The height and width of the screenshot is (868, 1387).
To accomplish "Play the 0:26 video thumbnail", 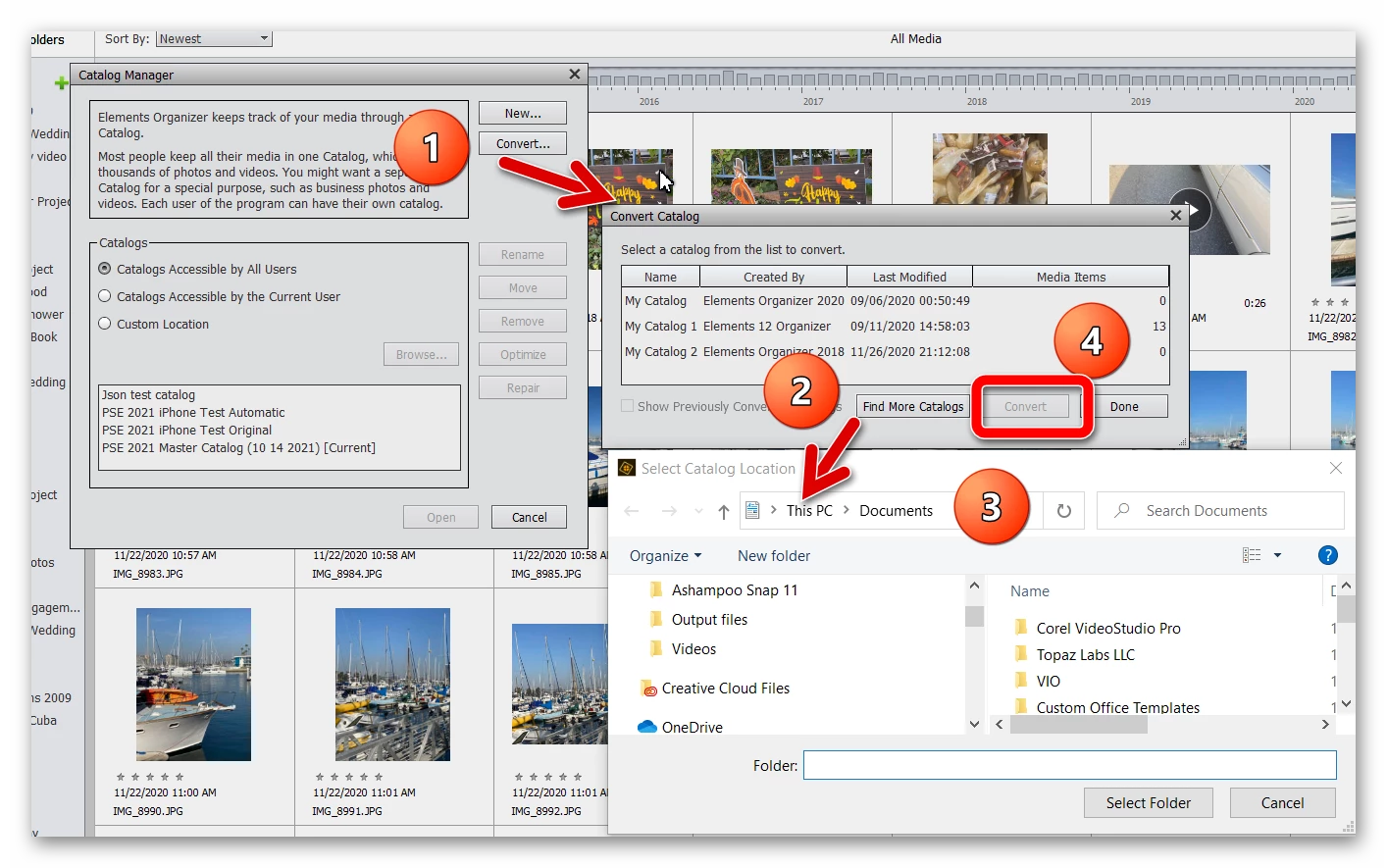I will 1189,210.
